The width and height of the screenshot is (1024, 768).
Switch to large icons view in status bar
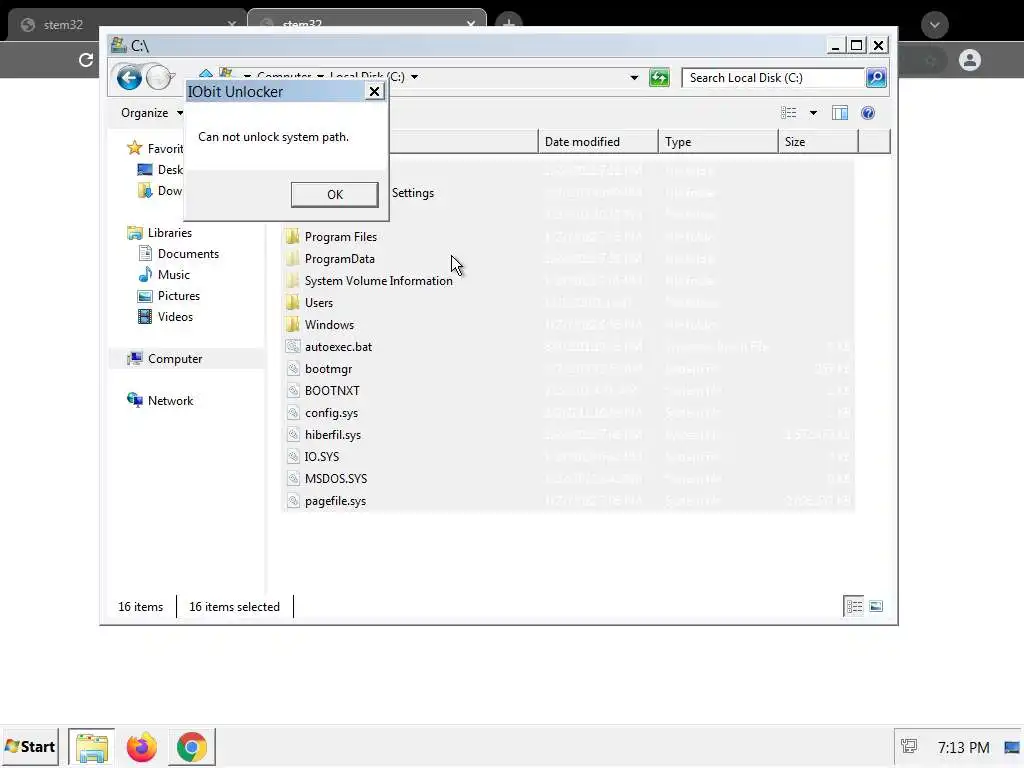tap(876, 606)
